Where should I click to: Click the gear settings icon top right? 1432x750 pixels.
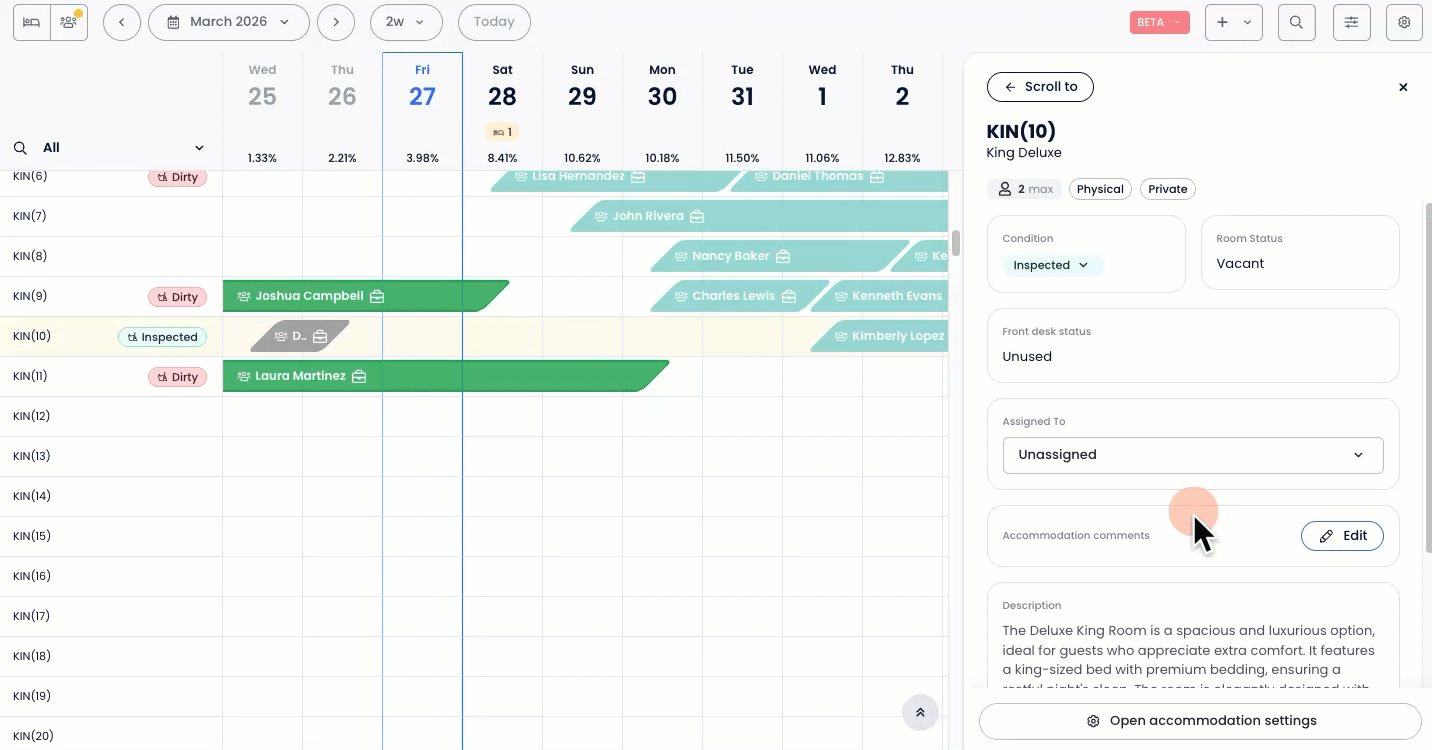click(x=1404, y=22)
